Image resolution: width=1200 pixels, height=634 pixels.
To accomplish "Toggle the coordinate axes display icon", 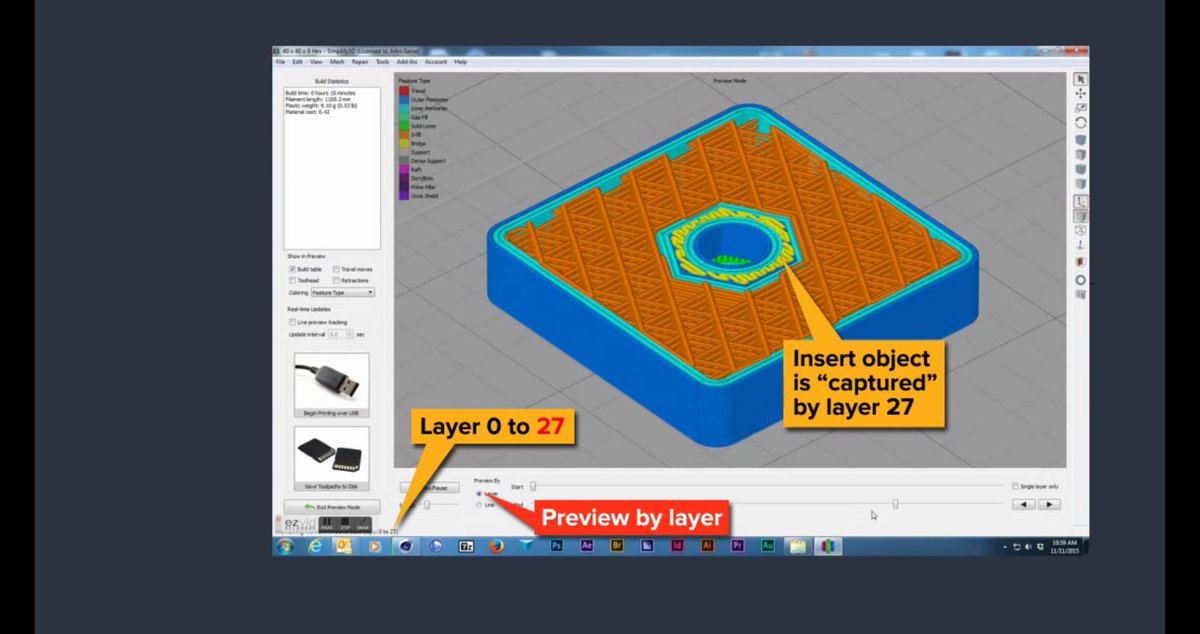I will [1080, 200].
